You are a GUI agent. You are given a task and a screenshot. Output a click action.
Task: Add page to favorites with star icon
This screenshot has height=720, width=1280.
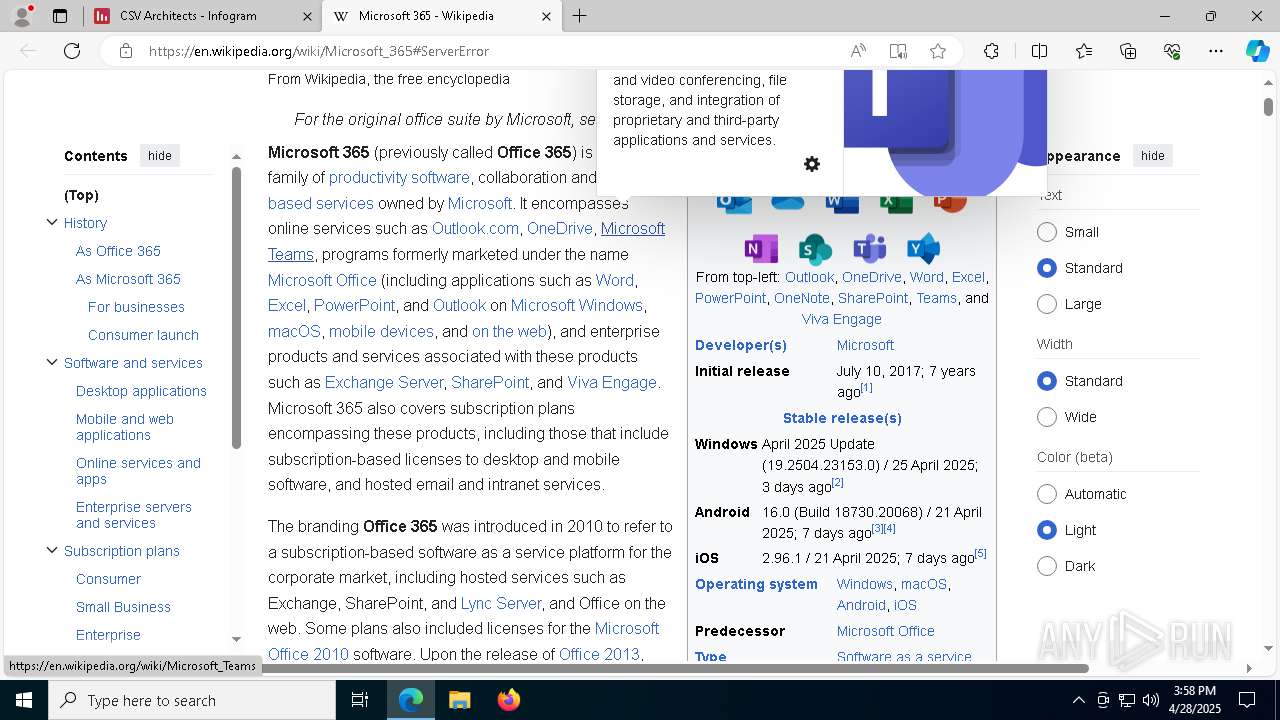click(938, 51)
